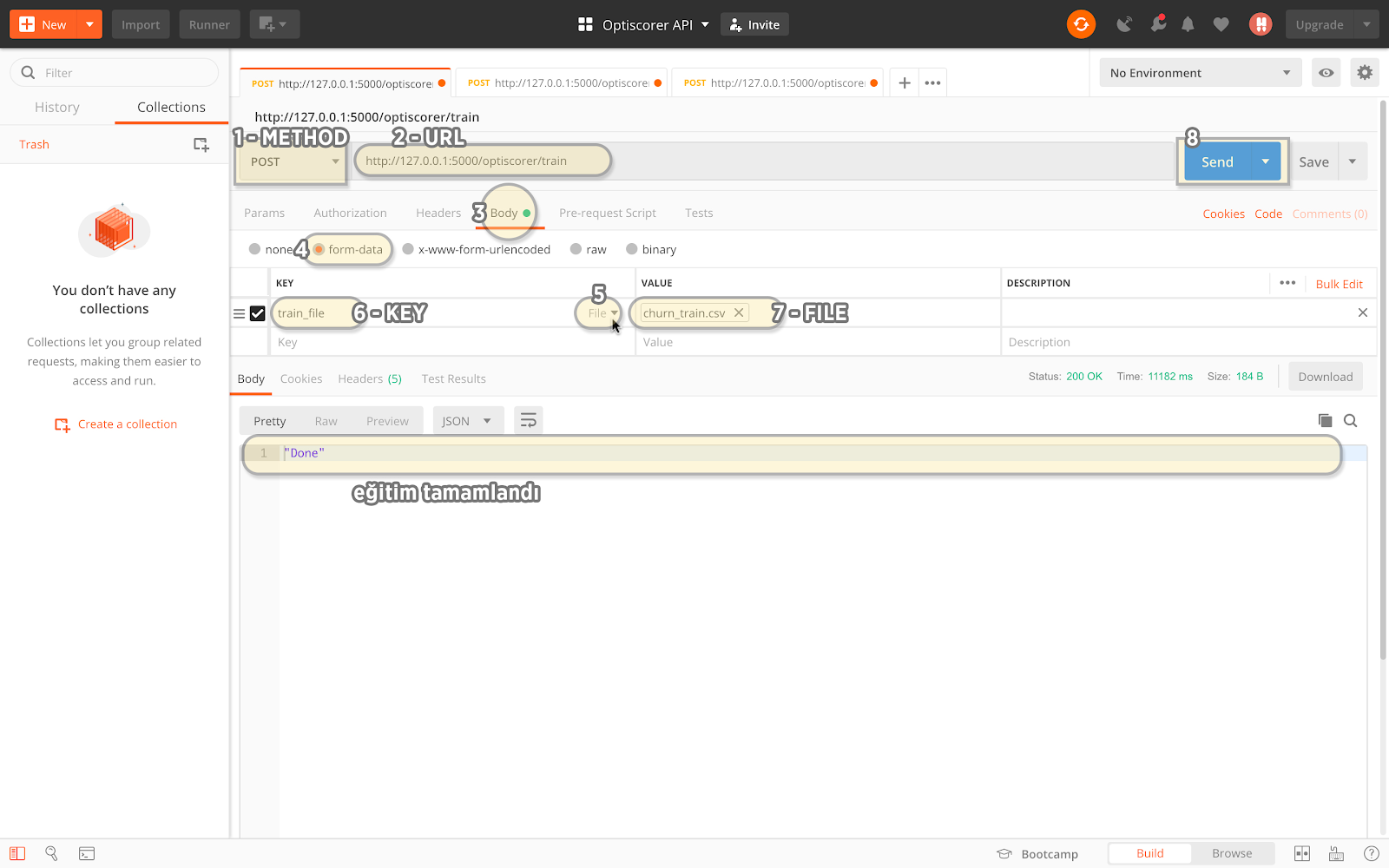
Task: Open the wrench settings icon in header
Action: [x=1158, y=24]
